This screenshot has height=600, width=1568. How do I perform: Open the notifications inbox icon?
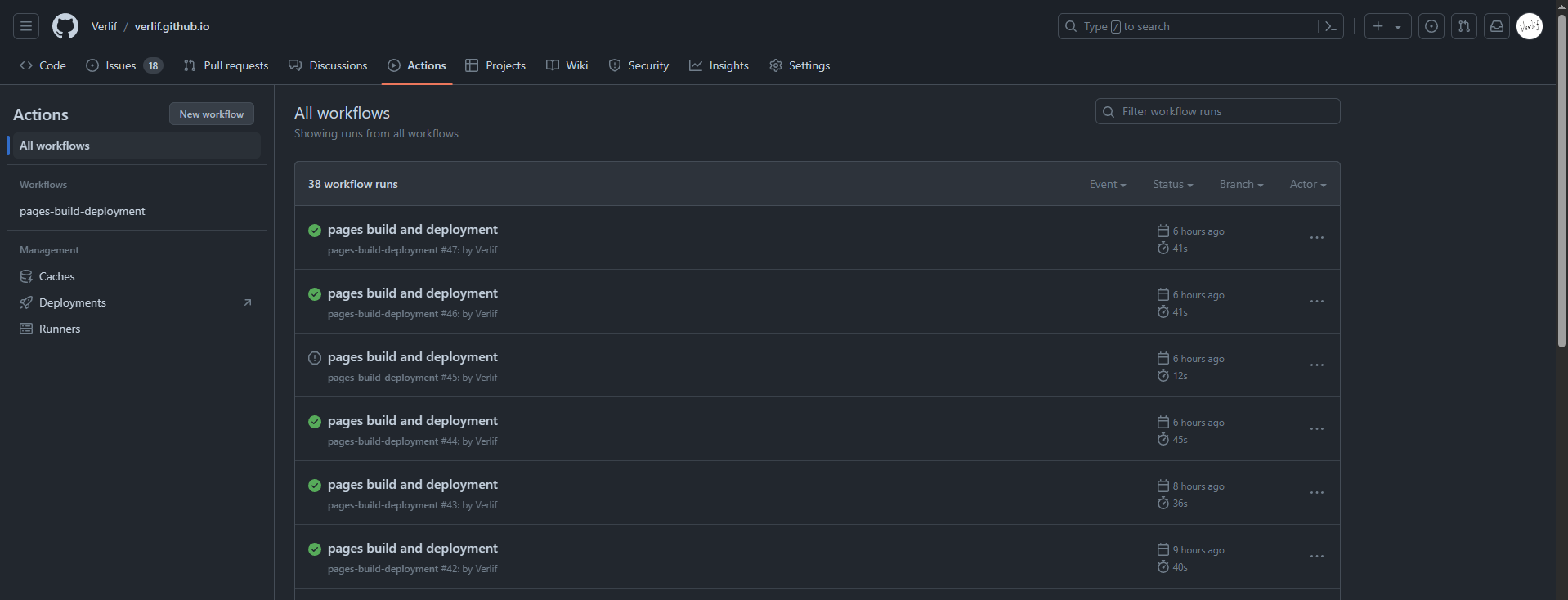point(1496,26)
